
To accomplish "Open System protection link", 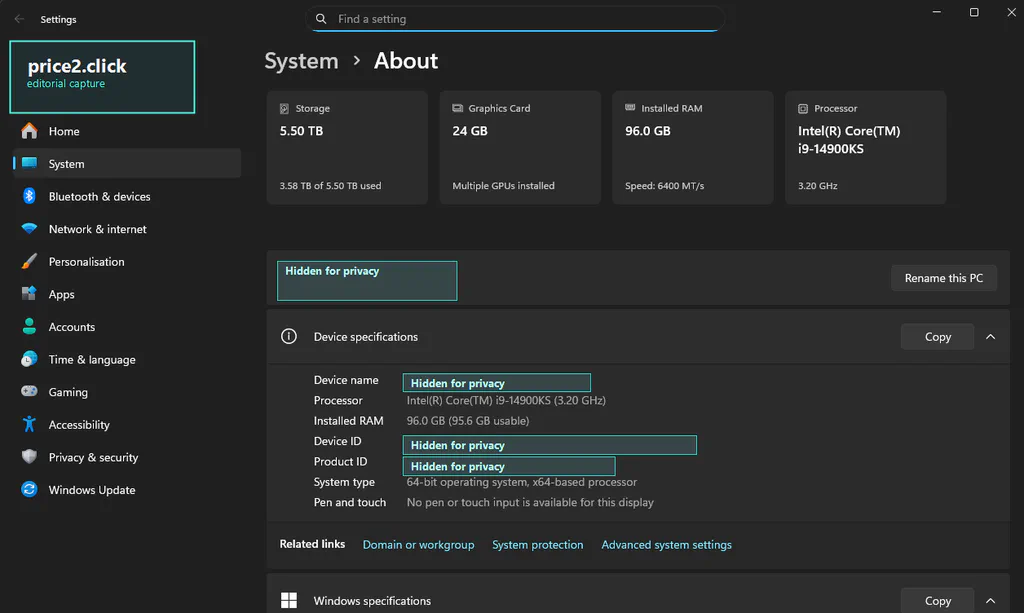I will tap(537, 544).
